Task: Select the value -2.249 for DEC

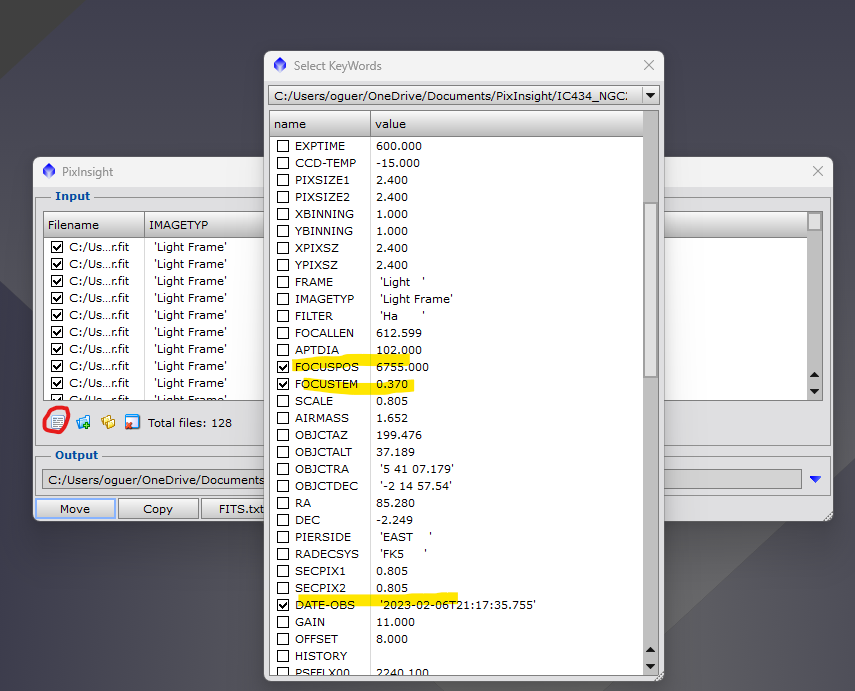Action: click(394, 520)
